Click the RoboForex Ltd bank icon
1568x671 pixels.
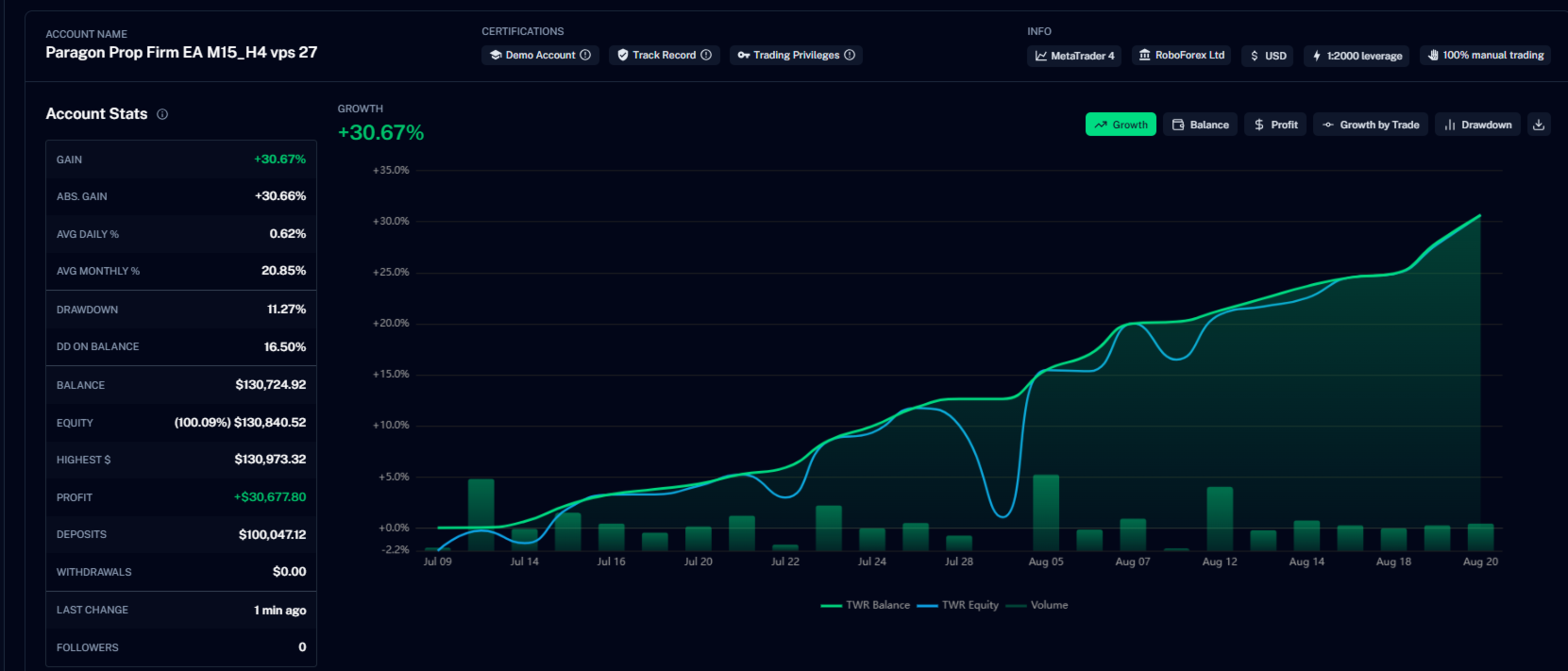[x=1144, y=55]
